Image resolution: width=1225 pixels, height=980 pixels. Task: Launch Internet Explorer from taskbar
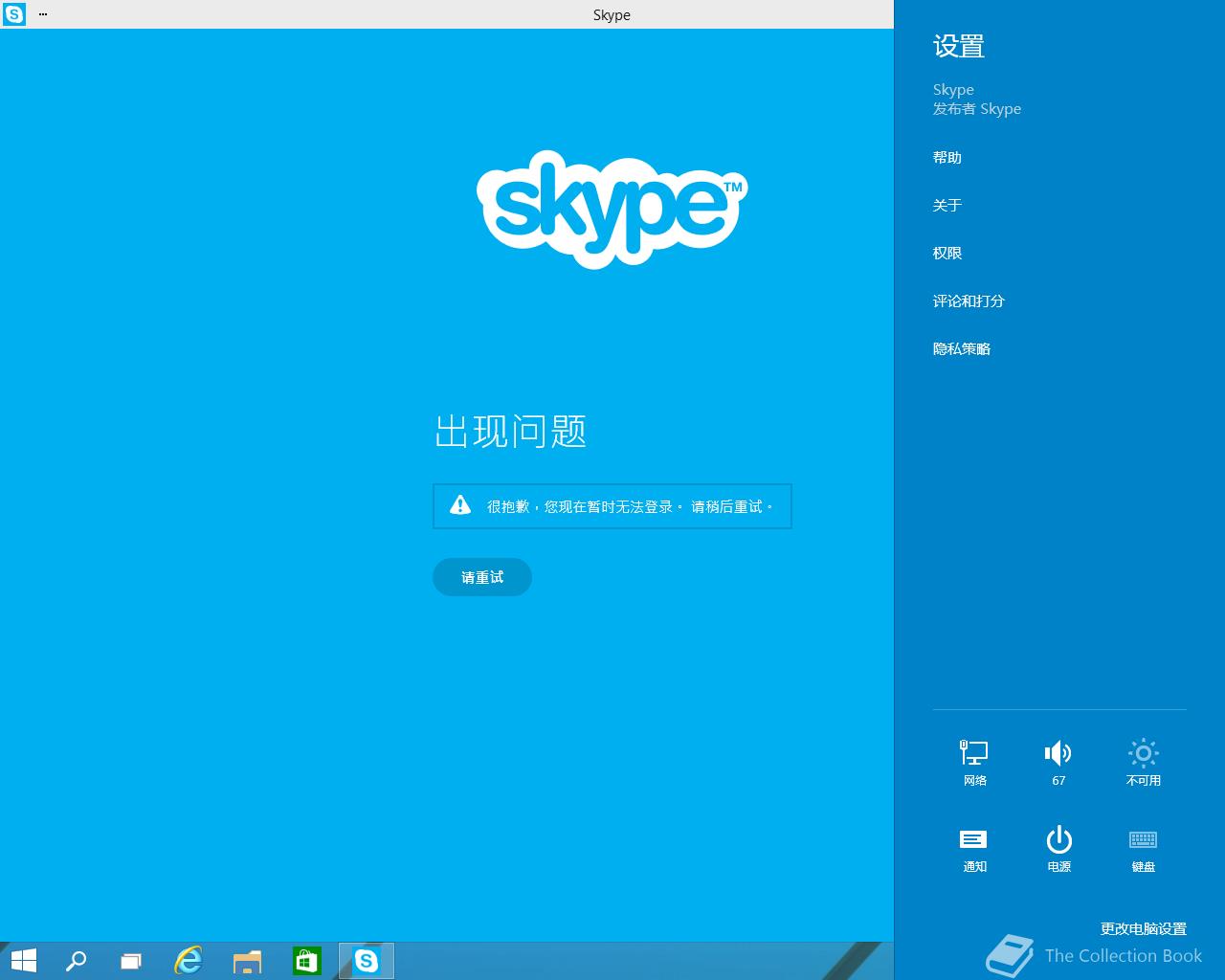[x=189, y=961]
